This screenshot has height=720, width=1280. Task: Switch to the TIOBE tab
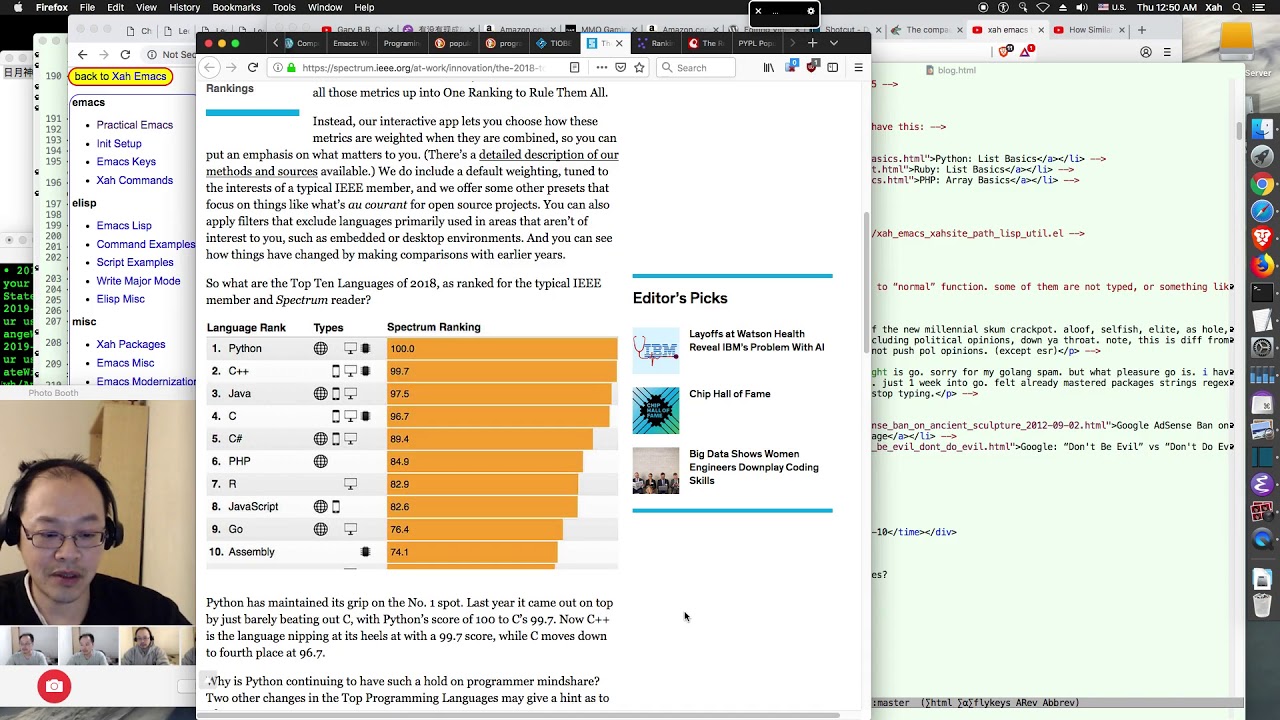(554, 43)
